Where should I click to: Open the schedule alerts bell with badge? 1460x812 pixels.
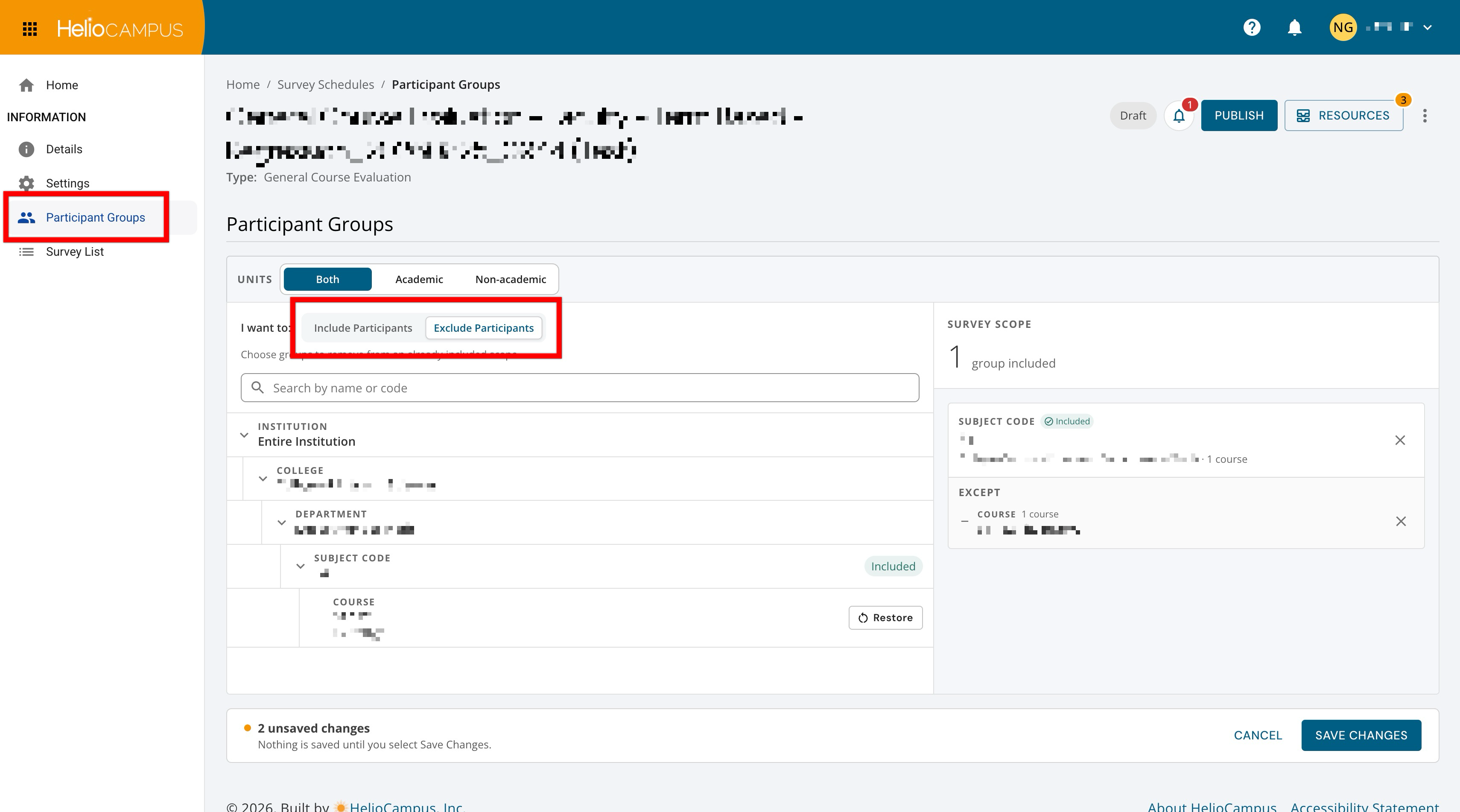(x=1179, y=116)
